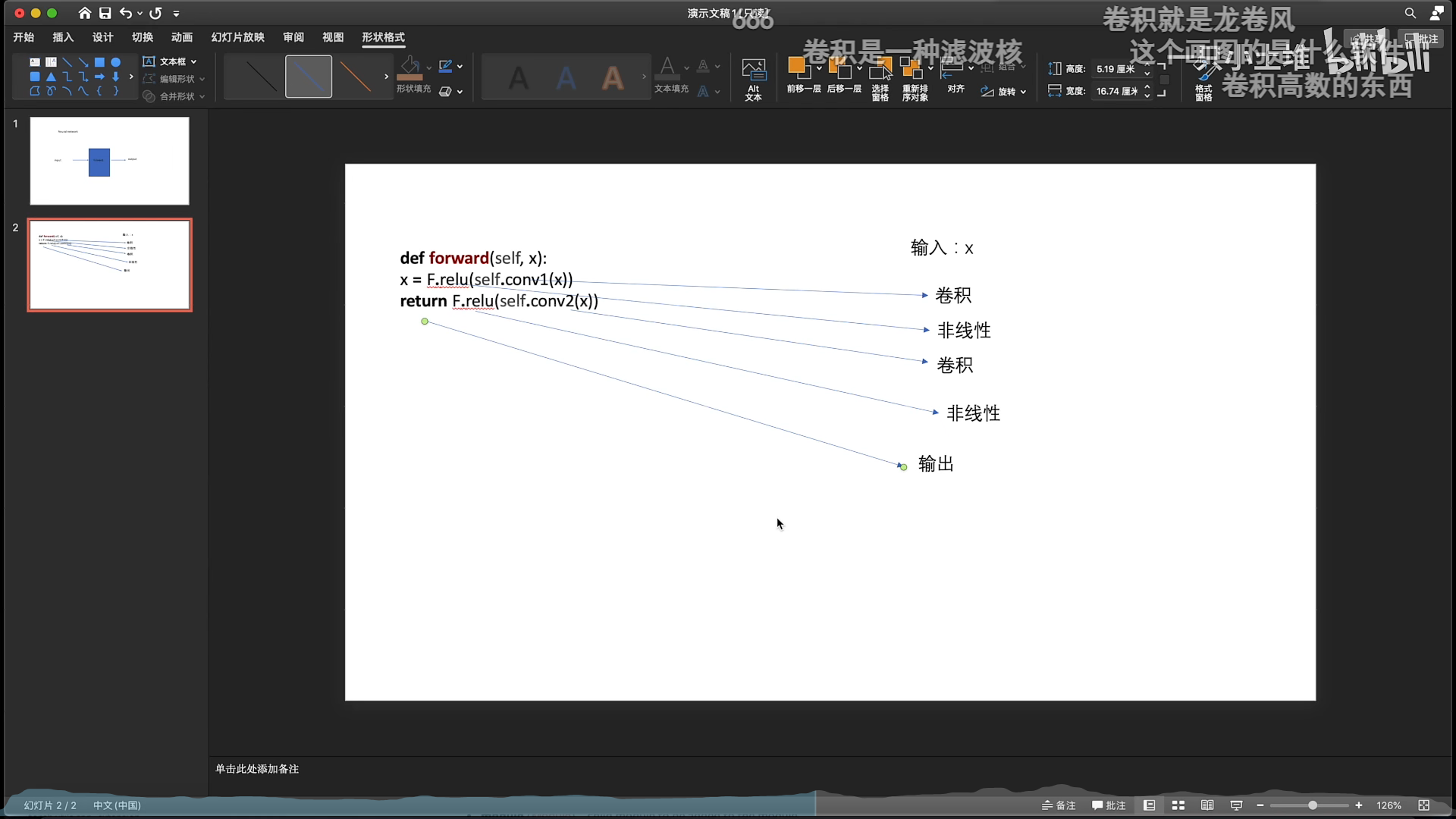This screenshot has height=819, width=1456.
Task: Choose the black line shape style
Action: click(262, 77)
